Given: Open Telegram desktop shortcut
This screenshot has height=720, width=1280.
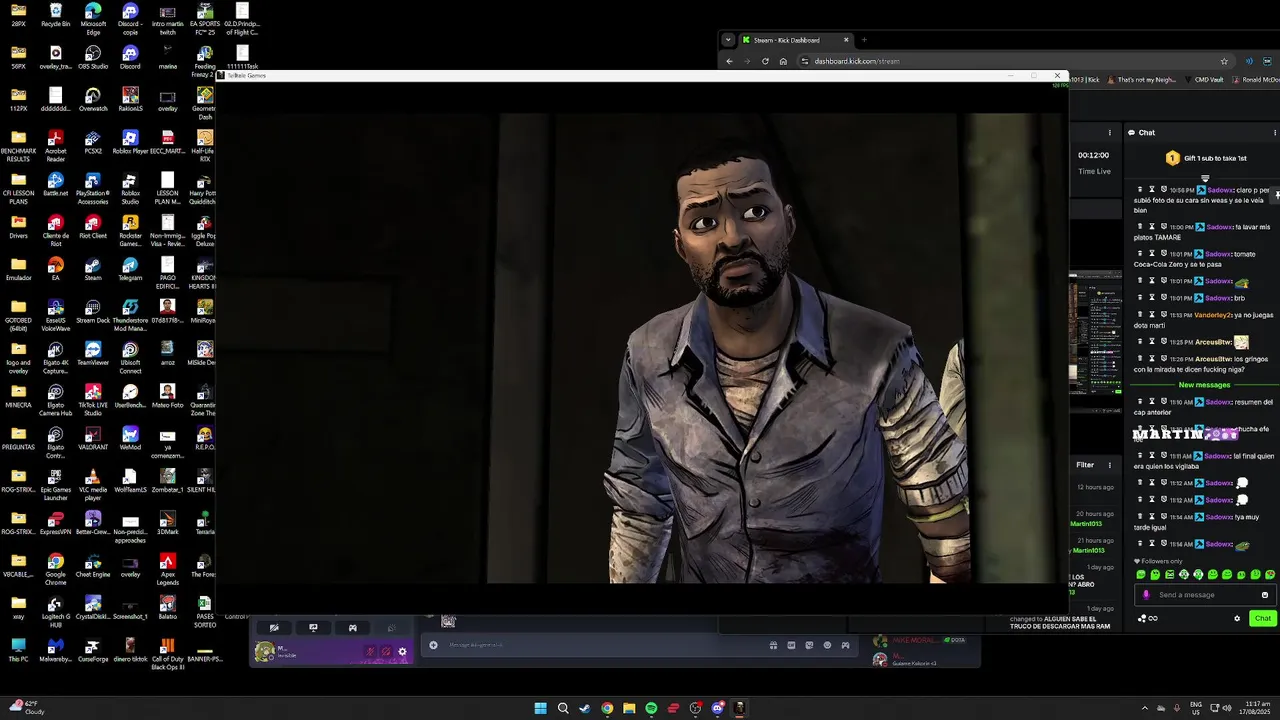Looking at the screenshot, I should 130,268.
